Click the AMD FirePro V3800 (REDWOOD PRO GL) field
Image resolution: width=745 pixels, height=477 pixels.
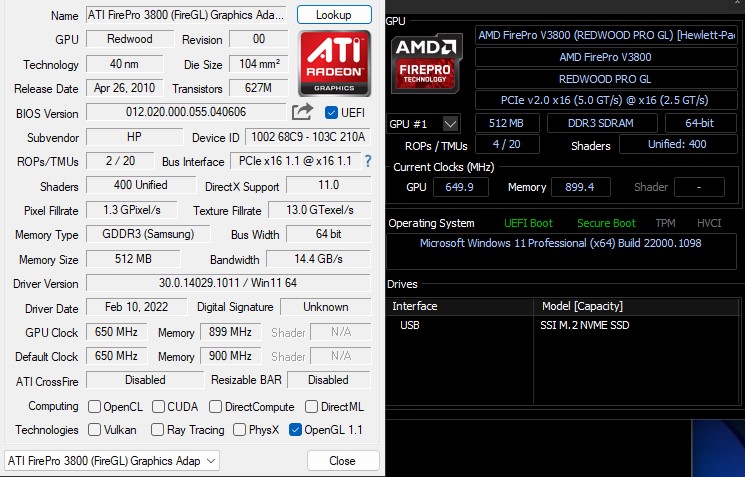click(x=606, y=35)
